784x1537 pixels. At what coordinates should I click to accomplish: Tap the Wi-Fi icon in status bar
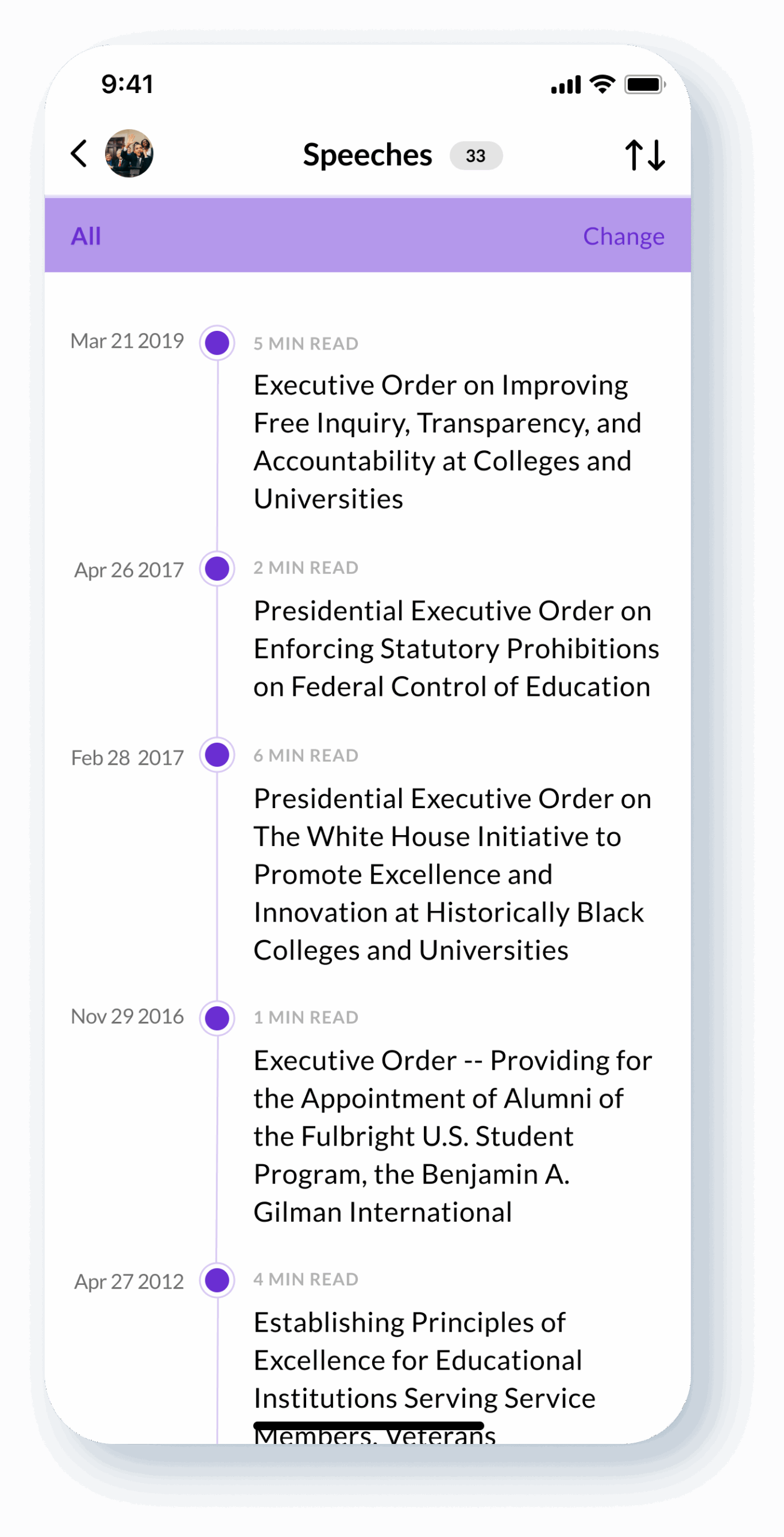point(602,84)
